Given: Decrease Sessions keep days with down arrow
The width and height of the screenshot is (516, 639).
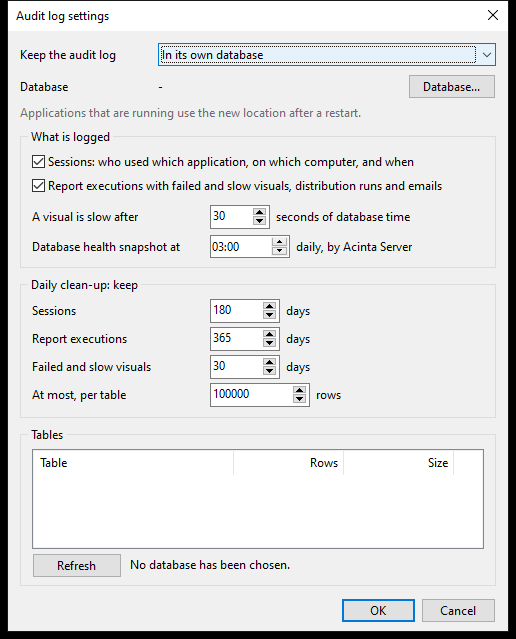Looking at the screenshot, I should (269, 315).
